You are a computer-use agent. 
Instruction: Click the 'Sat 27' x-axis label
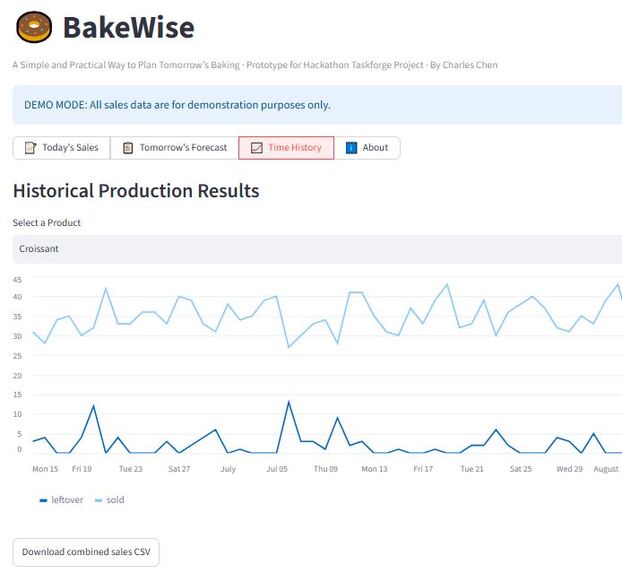coord(179,469)
